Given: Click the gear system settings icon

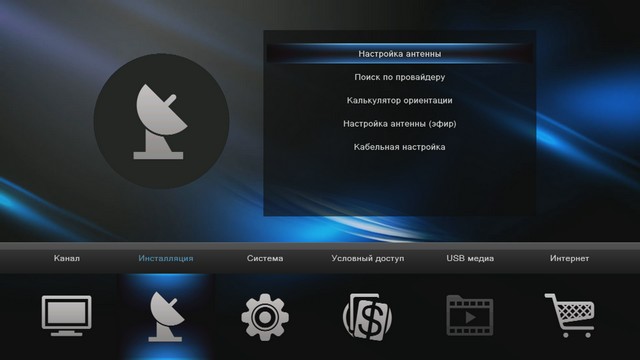Looking at the screenshot, I should tap(265, 317).
